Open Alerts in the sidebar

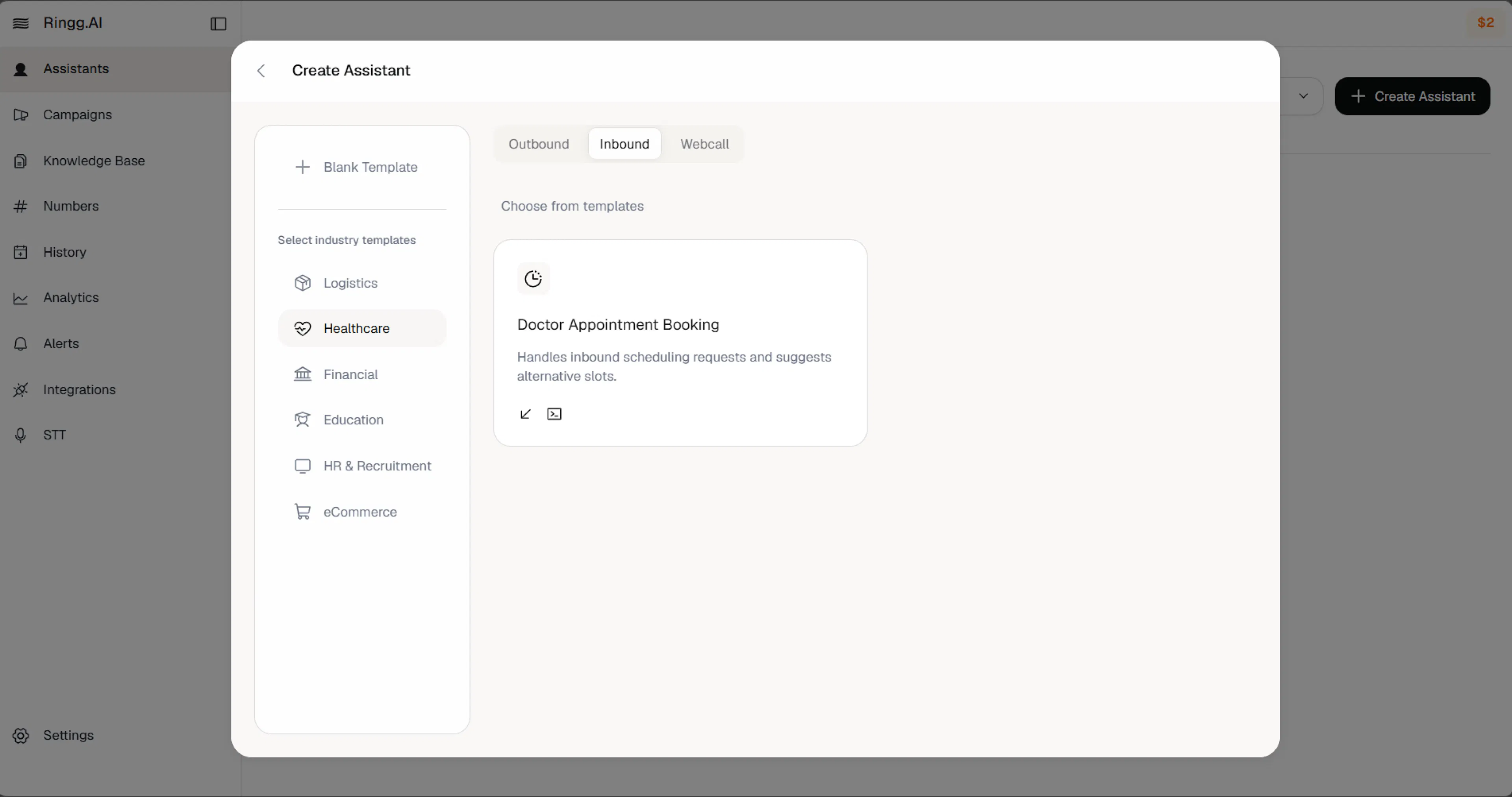tap(116, 344)
